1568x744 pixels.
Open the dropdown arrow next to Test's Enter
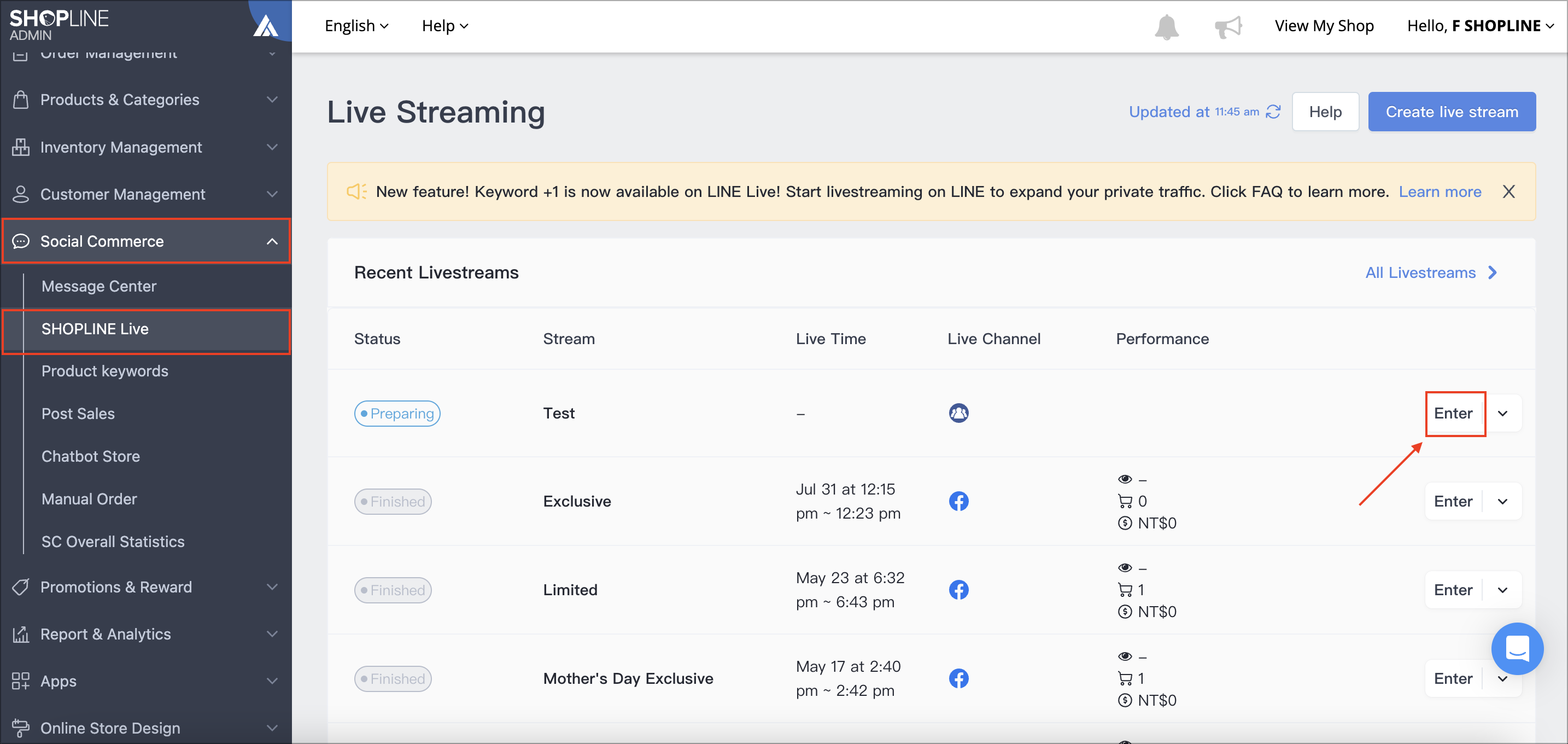tap(1502, 414)
